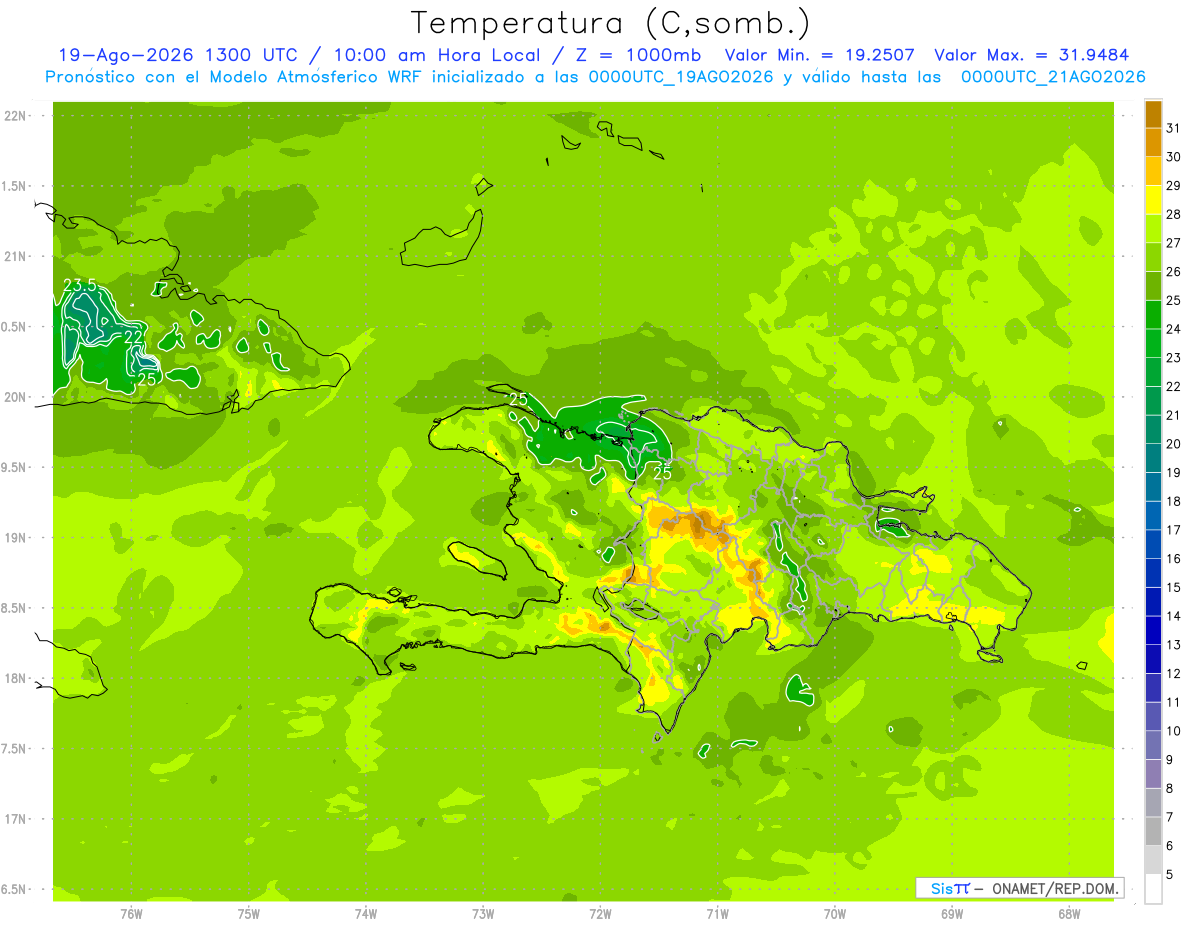
Task: Click the color scale label "30"
Action: pos(1173,157)
